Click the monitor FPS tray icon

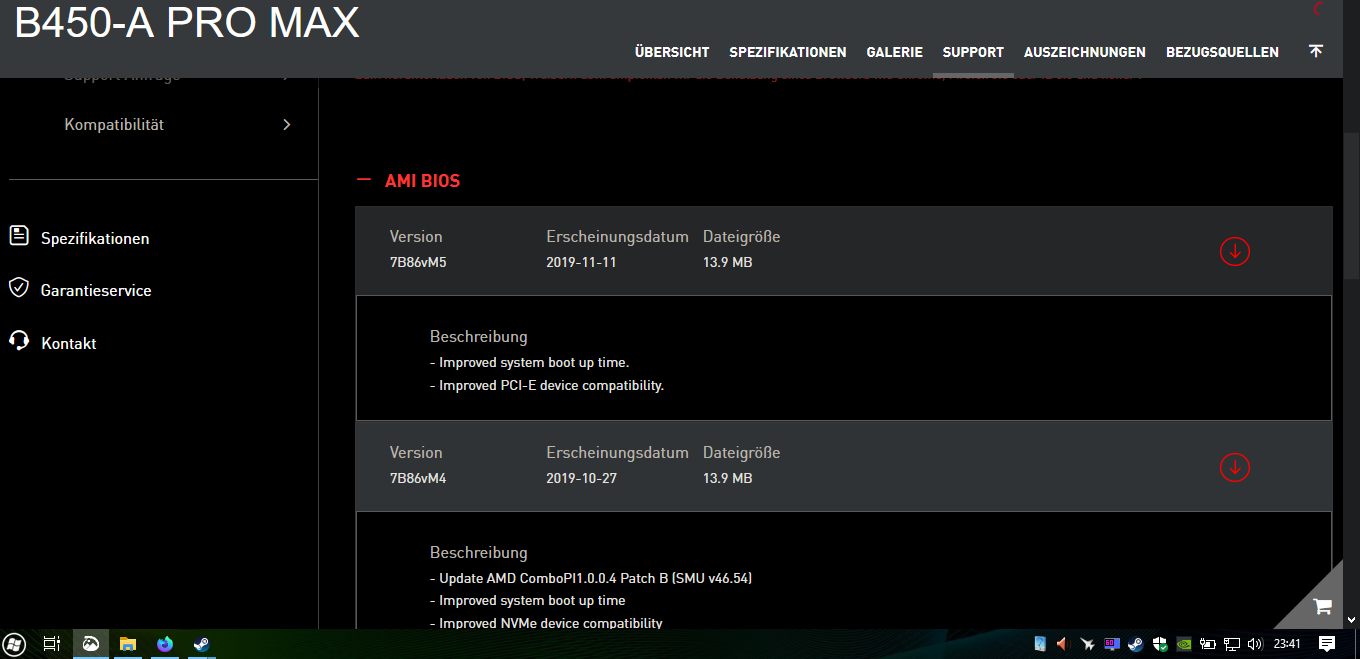click(x=1112, y=644)
